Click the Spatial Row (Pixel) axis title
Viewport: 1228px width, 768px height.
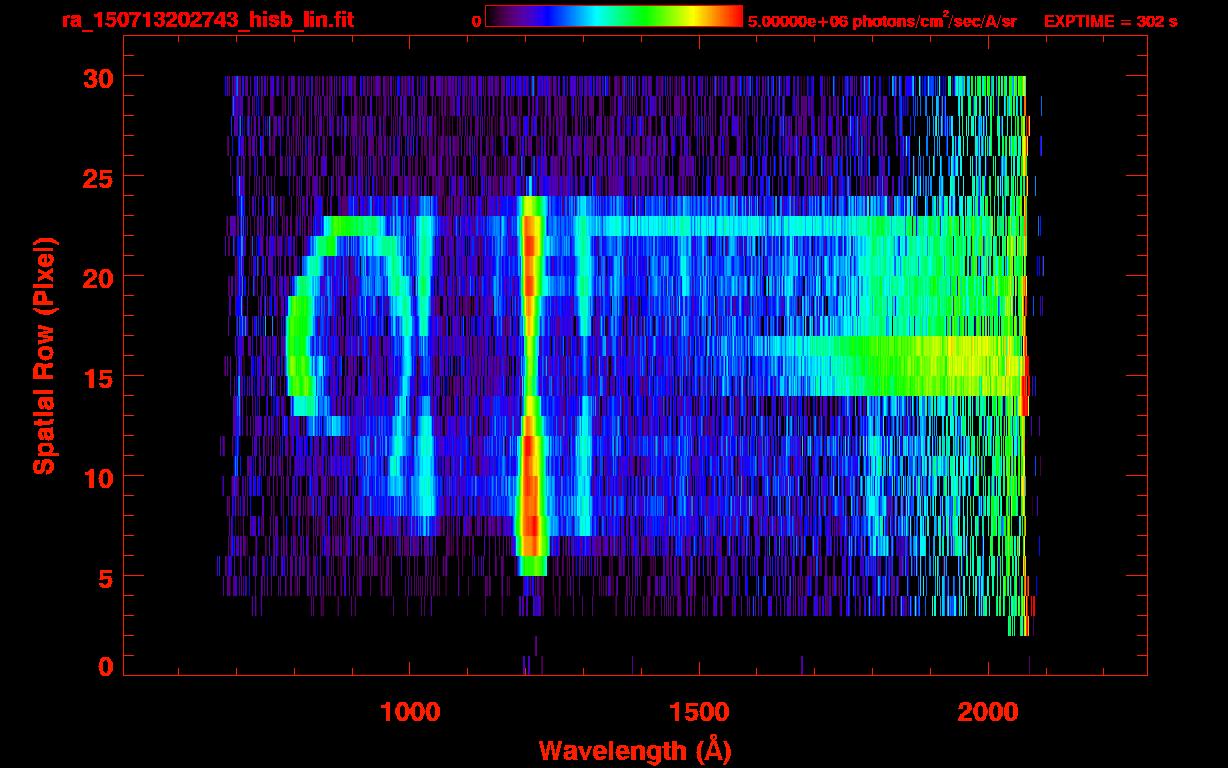[44, 355]
